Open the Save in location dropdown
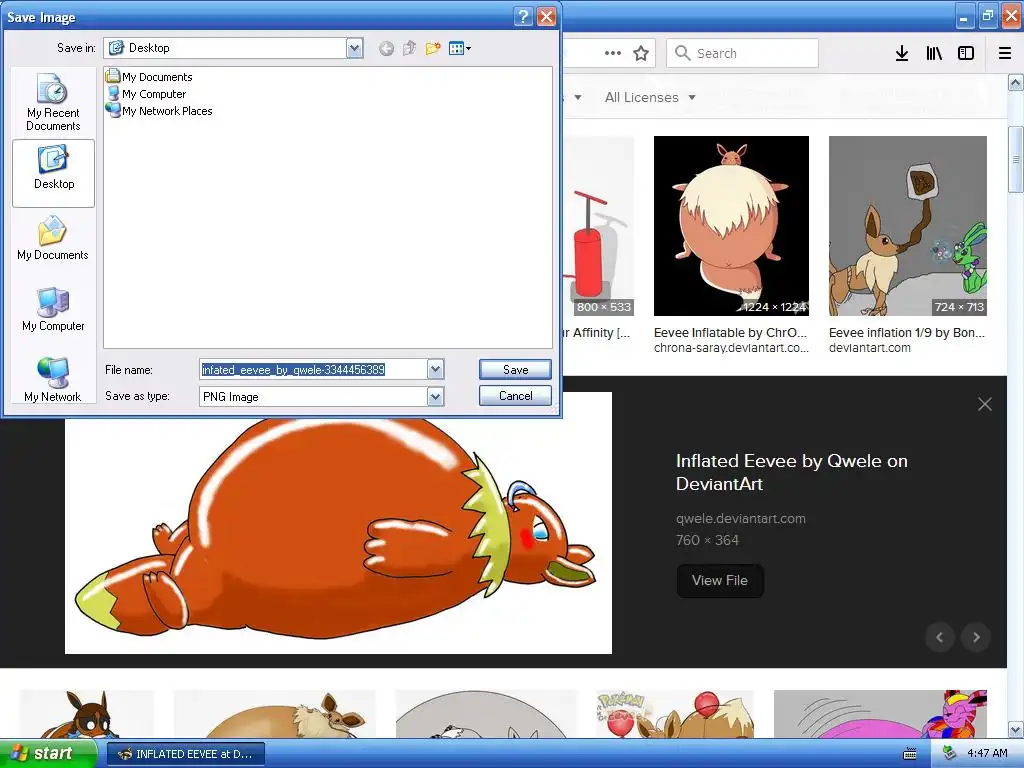The image size is (1024, 768). click(x=355, y=48)
